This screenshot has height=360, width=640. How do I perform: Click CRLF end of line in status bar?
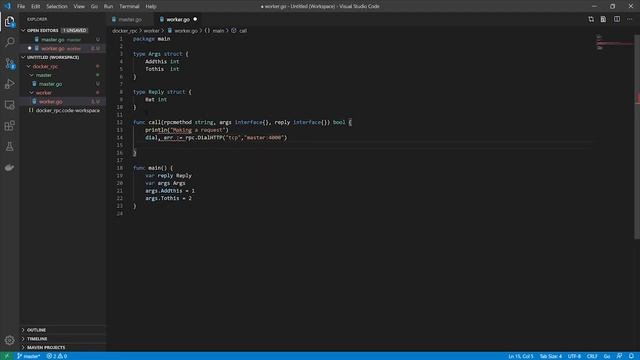point(592,356)
